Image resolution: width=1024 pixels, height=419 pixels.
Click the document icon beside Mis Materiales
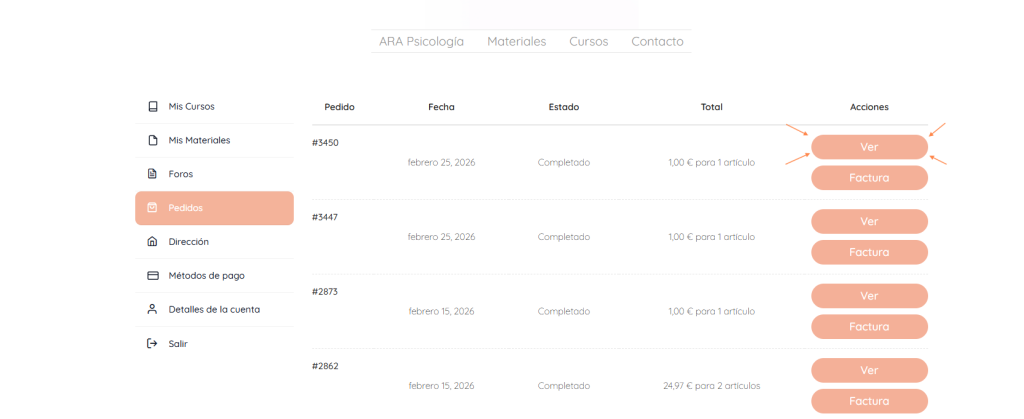click(152, 140)
